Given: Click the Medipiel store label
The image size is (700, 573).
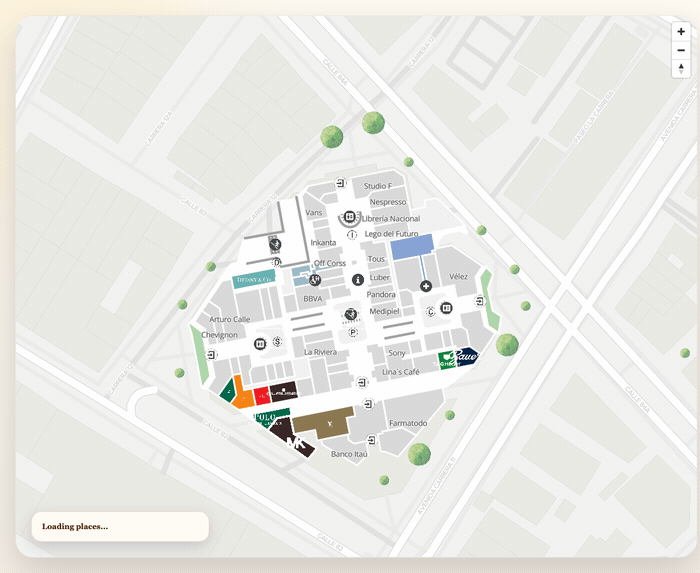Looking at the screenshot, I should 384,311.
